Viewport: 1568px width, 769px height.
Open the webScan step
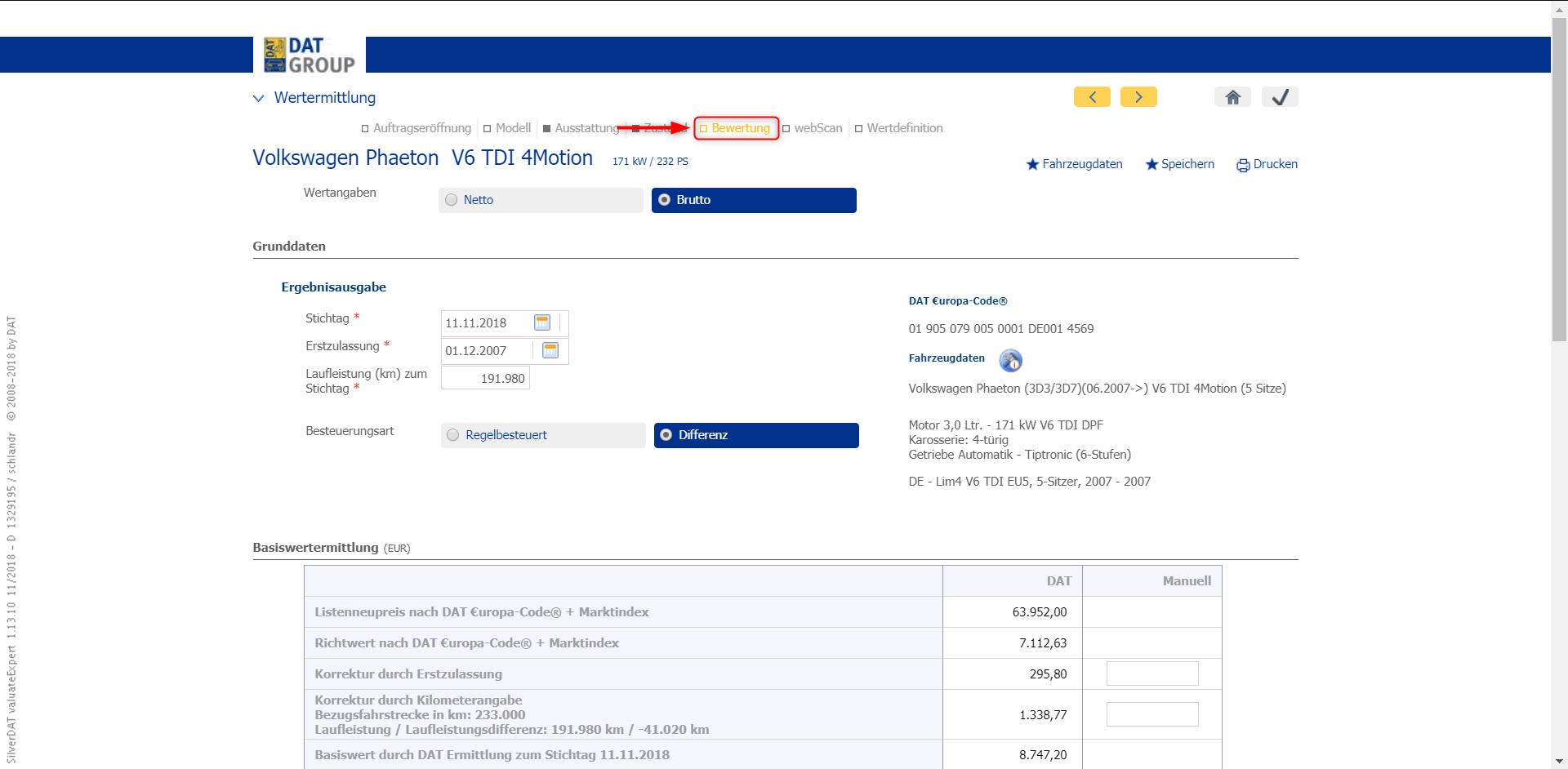(x=813, y=128)
